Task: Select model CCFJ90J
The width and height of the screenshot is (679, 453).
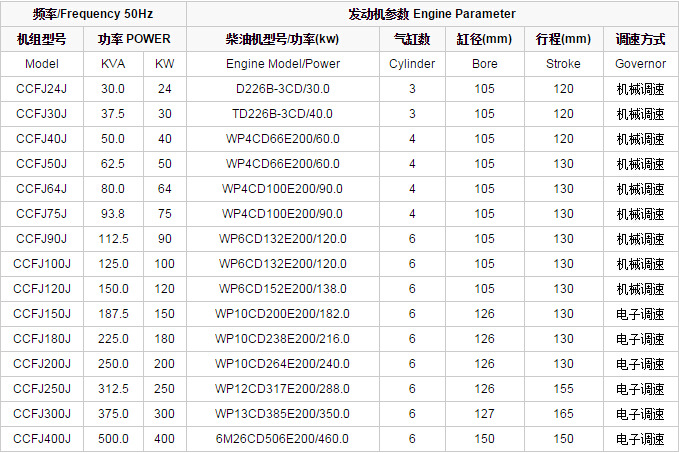Action: 42,239
